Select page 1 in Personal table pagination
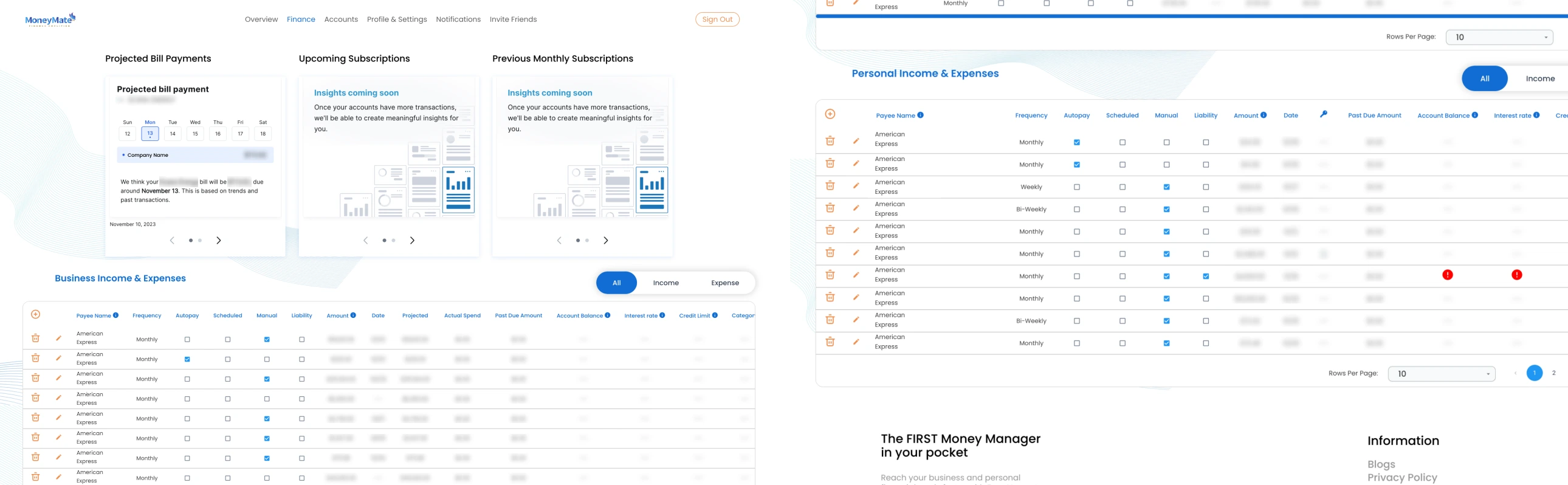Screen dimensions: 1568x485 point(1535,373)
